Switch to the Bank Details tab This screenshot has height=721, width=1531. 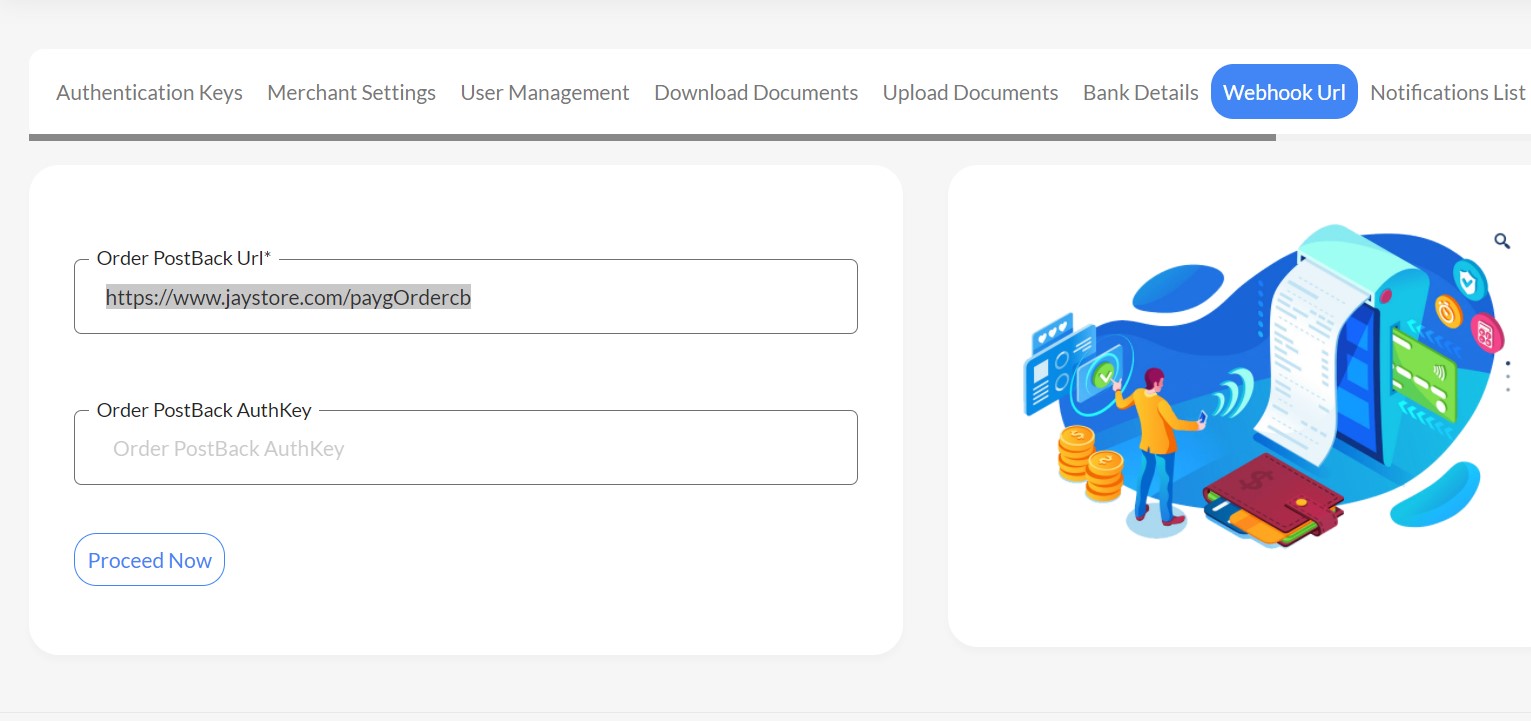pos(1140,92)
